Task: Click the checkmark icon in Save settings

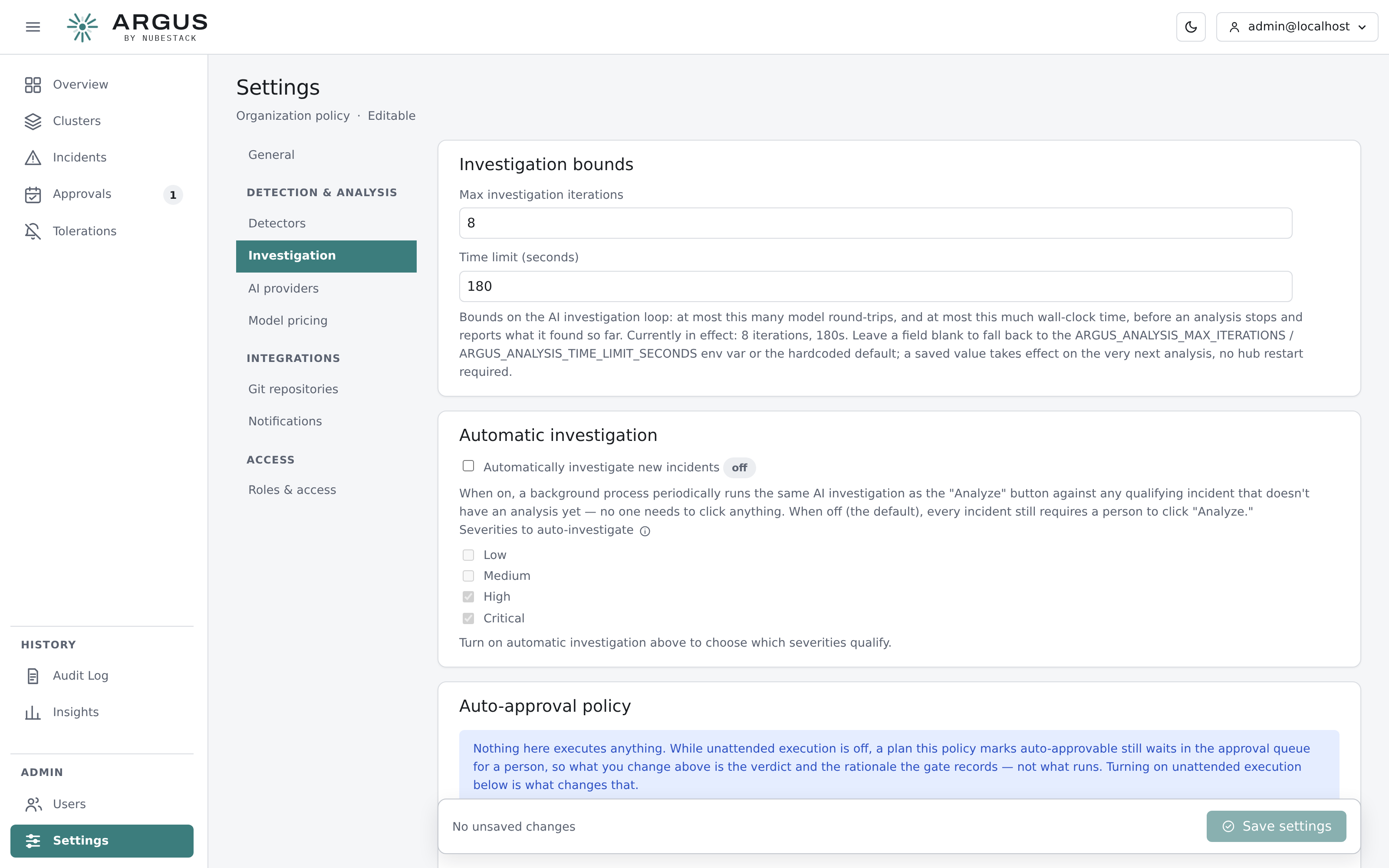Action: pos(1228,826)
